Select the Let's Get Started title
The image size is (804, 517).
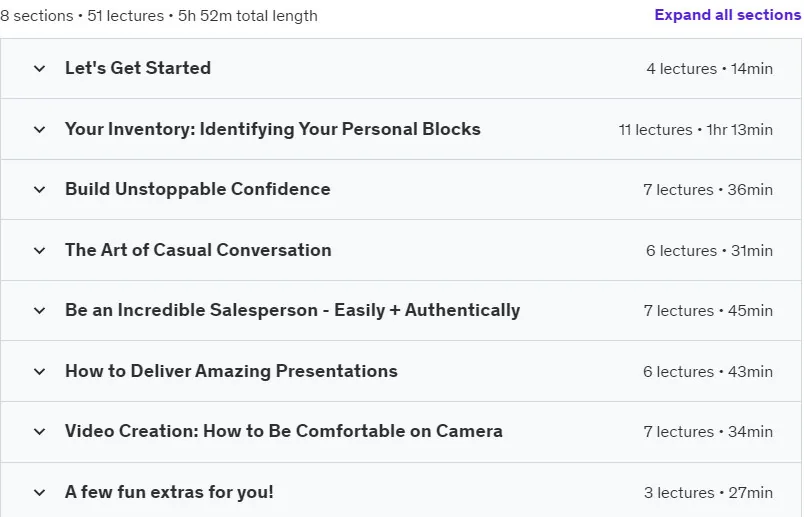pyautogui.click(x=138, y=68)
